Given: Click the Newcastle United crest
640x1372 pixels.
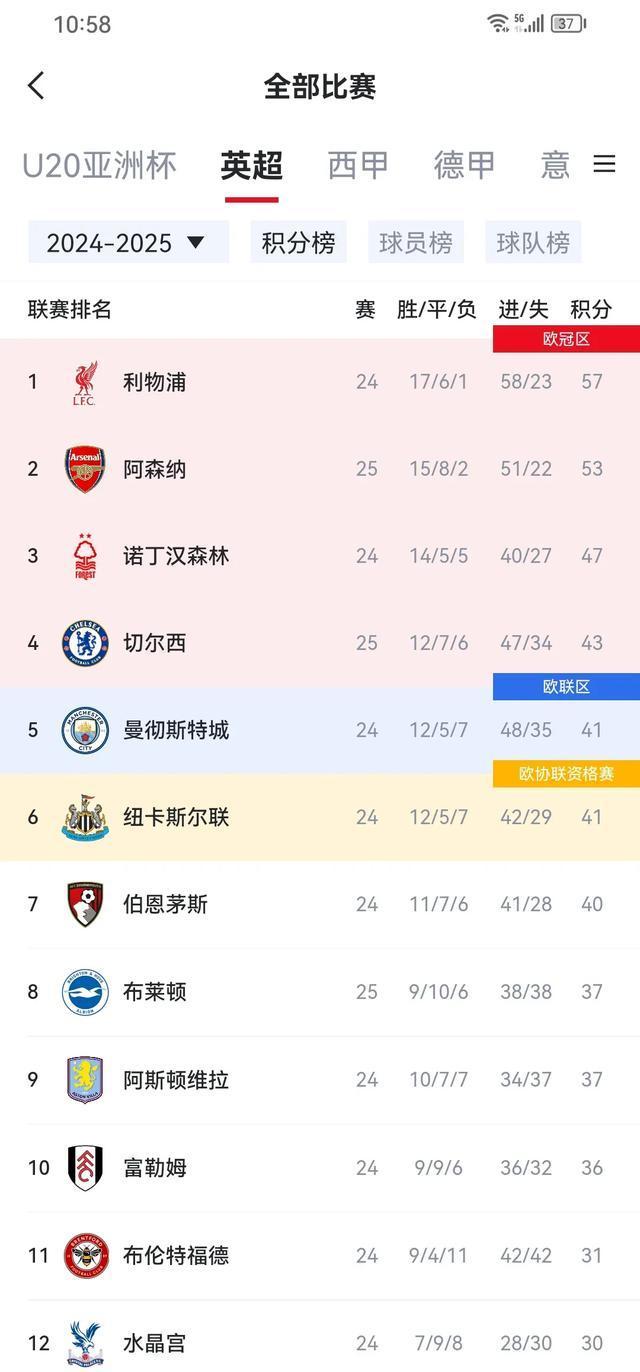Looking at the screenshot, I should coord(85,817).
